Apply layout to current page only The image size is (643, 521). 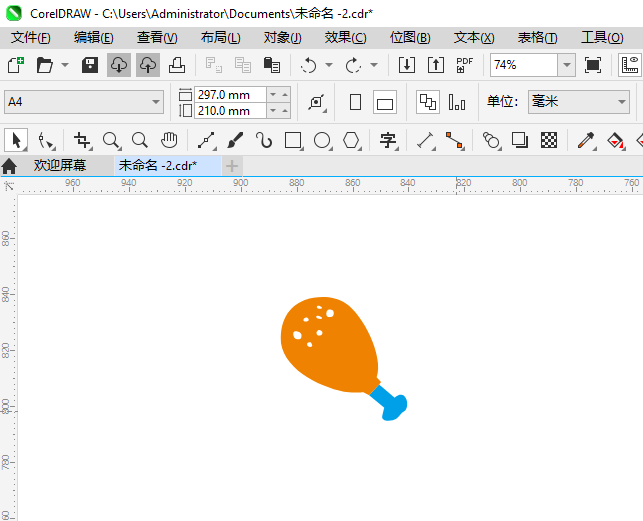(457, 102)
